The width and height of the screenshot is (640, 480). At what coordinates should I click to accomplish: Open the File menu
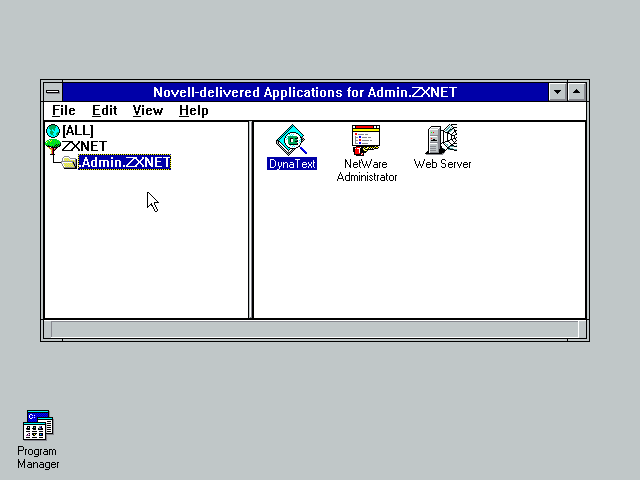click(63, 111)
